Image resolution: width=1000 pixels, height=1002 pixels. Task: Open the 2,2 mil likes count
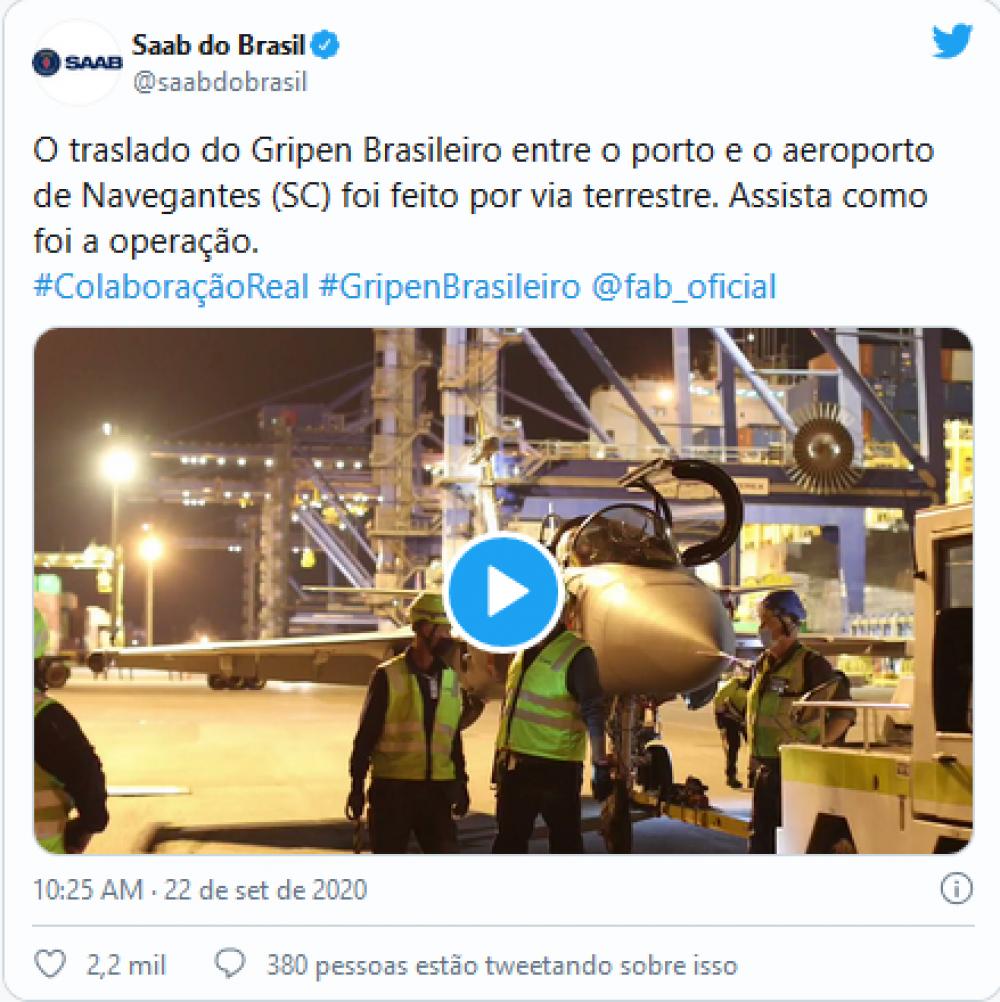click(x=126, y=965)
